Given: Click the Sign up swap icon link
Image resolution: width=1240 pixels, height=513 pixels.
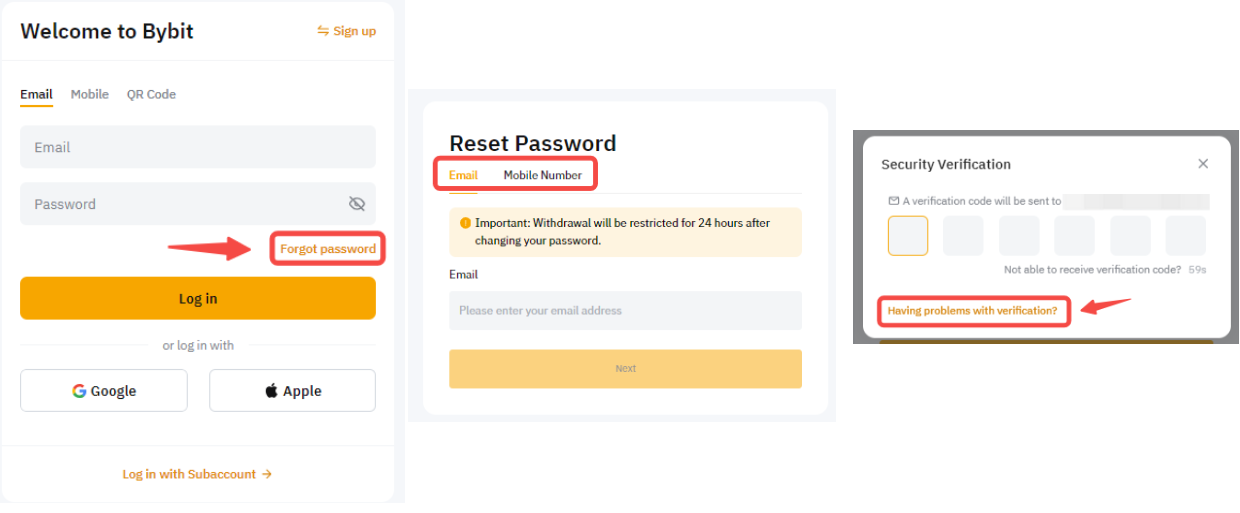Looking at the screenshot, I should [x=346, y=31].
